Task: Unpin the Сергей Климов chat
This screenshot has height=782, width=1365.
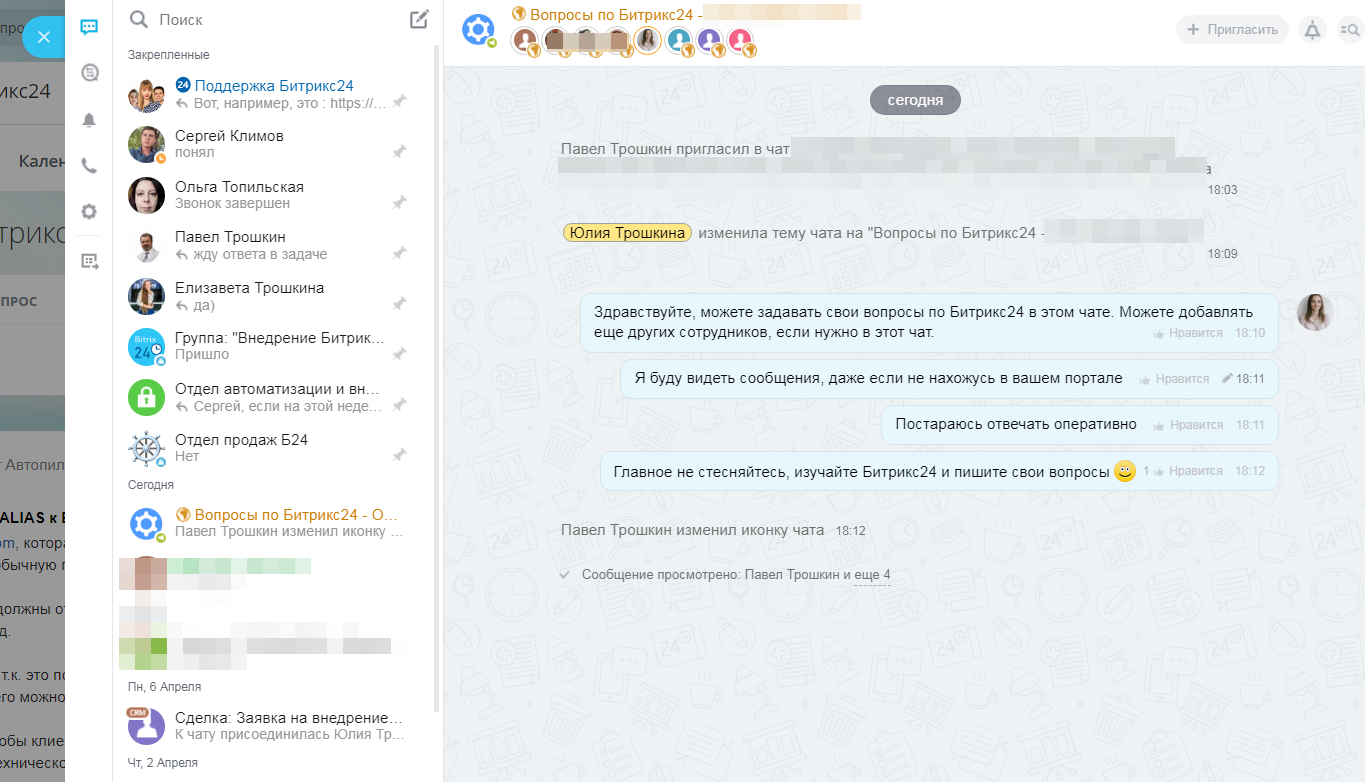Action: pos(399,150)
